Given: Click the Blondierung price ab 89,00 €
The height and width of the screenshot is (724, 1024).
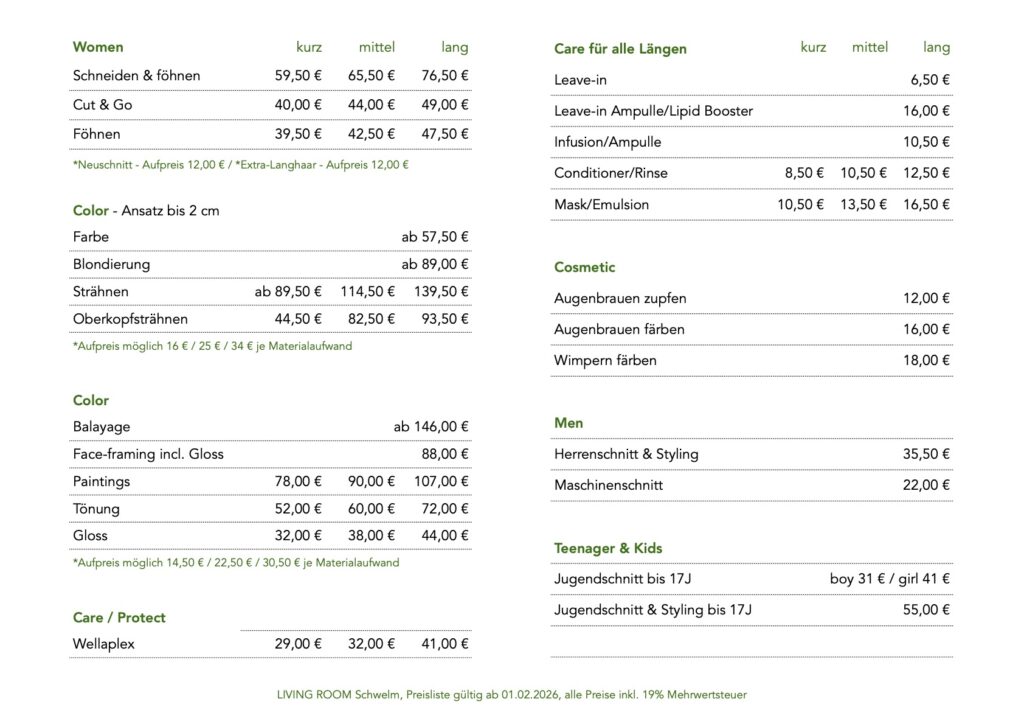Looking at the screenshot, I should point(435,264).
